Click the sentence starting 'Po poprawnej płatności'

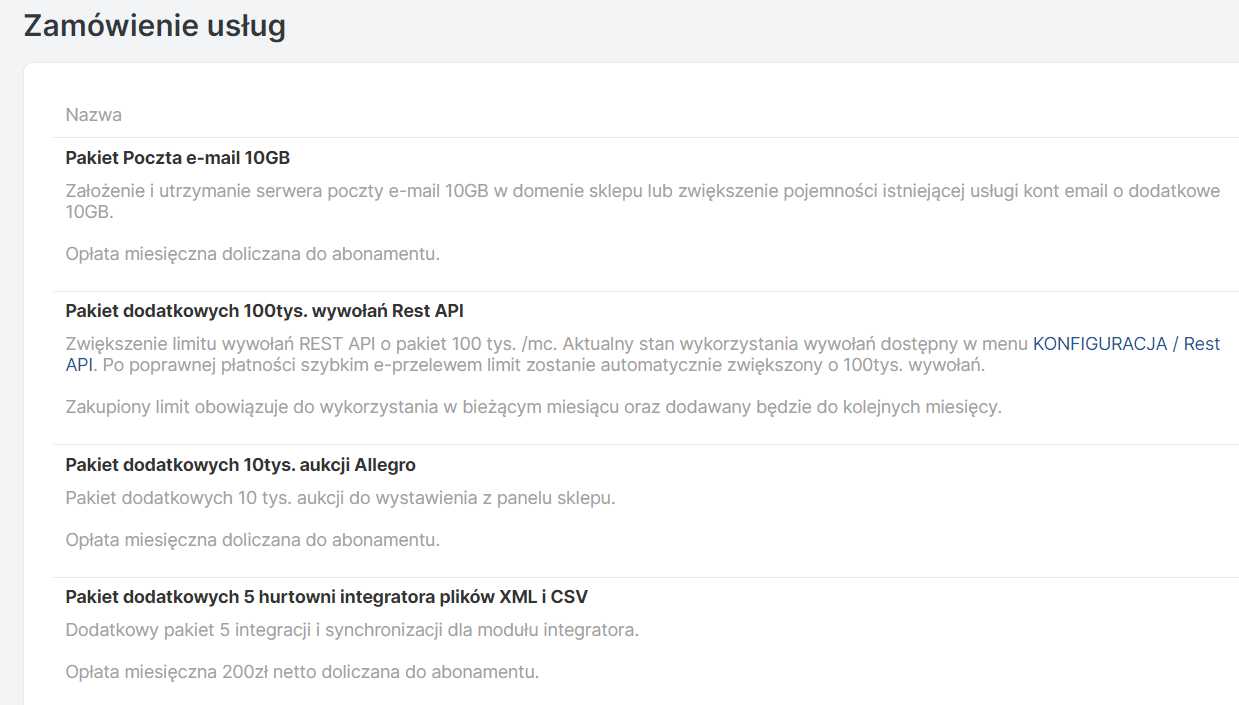click(540, 365)
